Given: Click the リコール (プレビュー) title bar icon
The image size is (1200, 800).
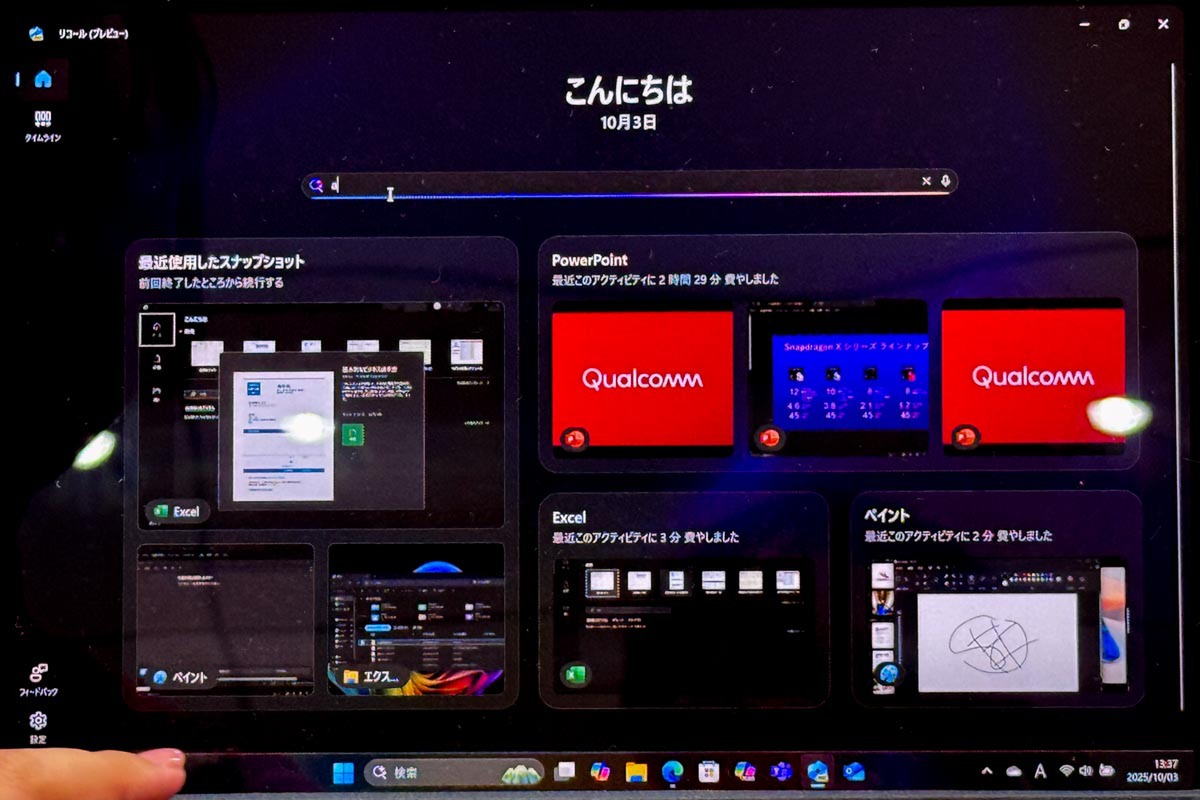Looking at the screenshot, I should (x=36, y=33).
